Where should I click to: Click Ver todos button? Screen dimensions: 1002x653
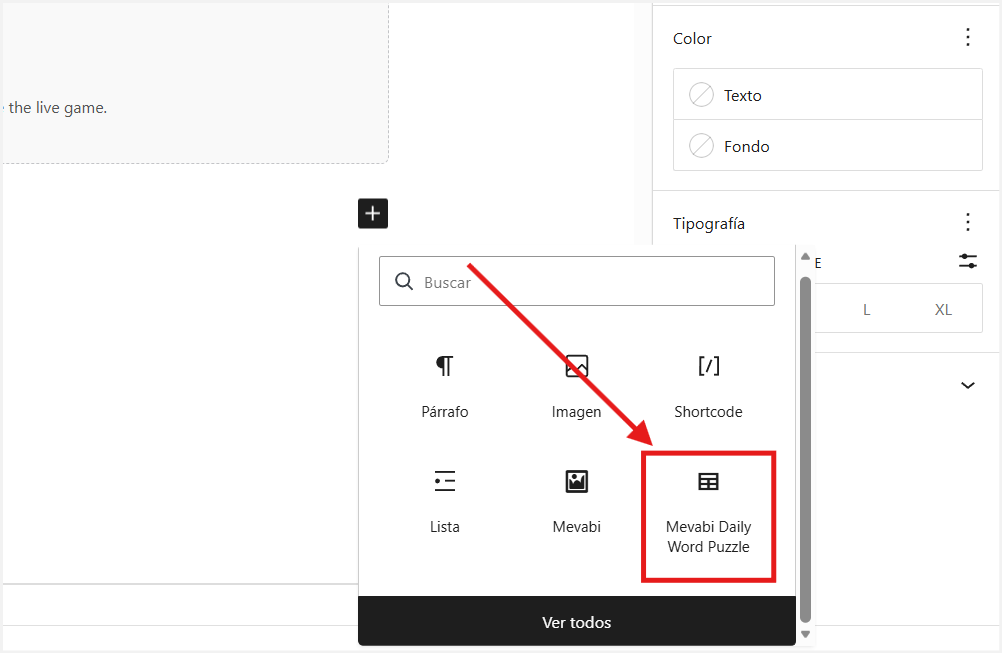pos(576,622)
